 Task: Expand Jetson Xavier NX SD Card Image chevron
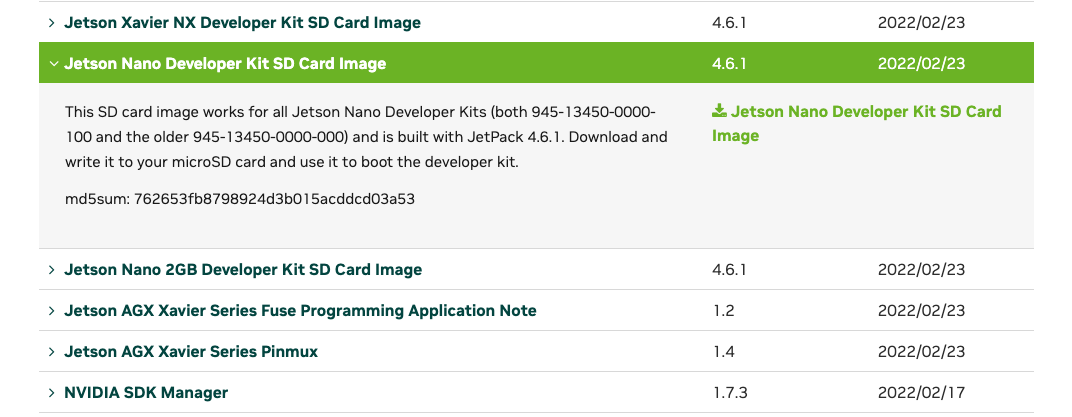pos(51,23)
